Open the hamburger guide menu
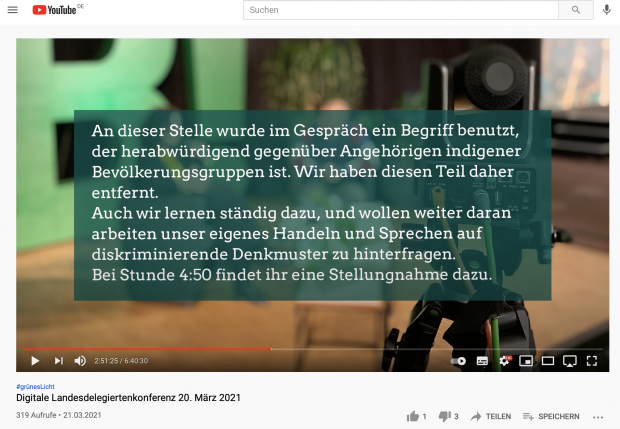Image resolution: width=620 pixels, height=429 pixels. (x=12, y=10)
